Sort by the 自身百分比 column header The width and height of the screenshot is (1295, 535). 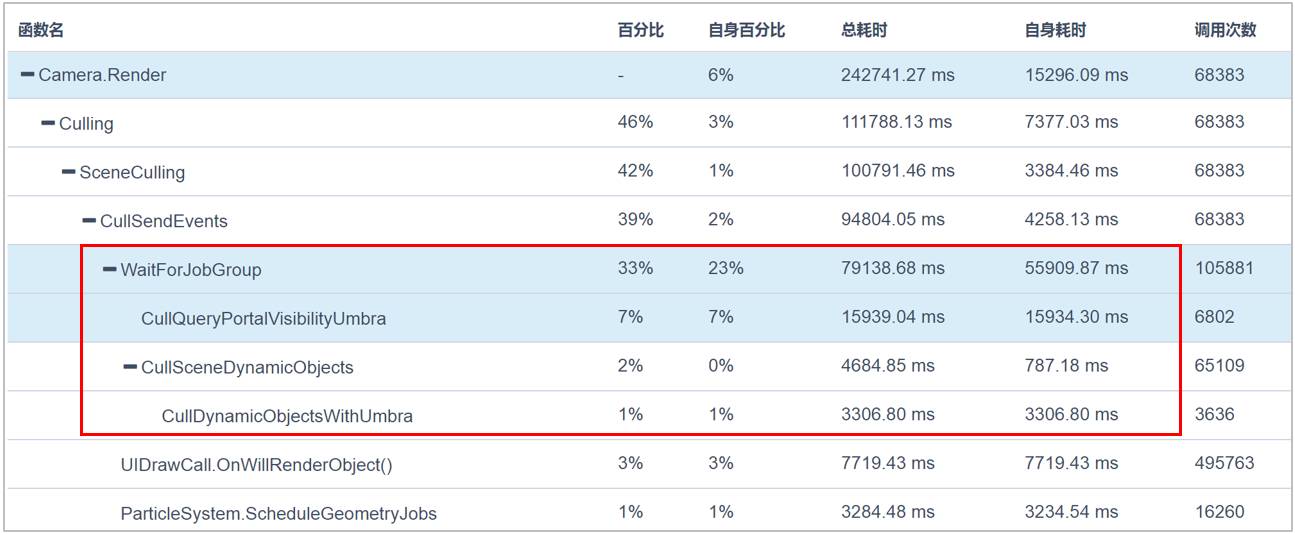(746, 30)
